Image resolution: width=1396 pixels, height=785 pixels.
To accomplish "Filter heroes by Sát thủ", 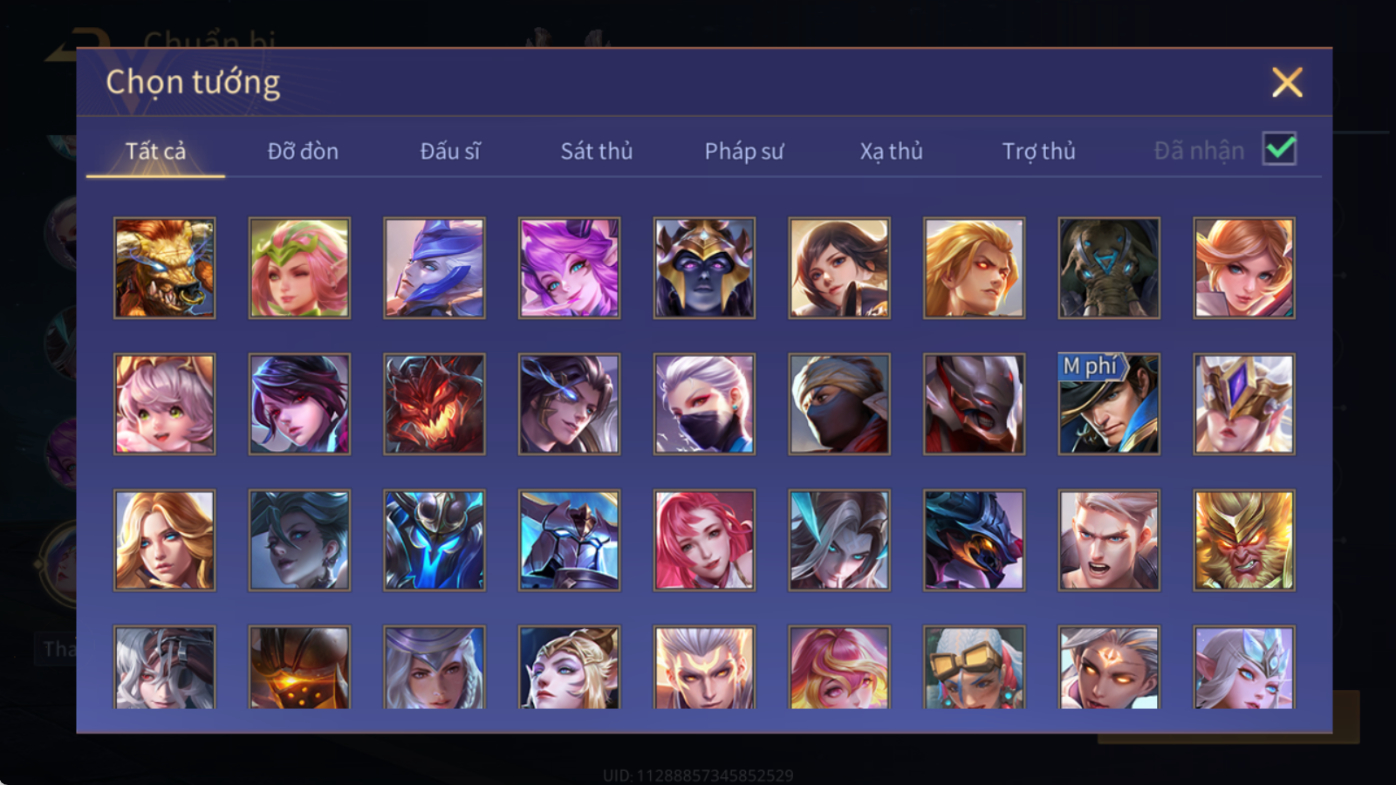I will pyautogui.click(x=597, y=151).
